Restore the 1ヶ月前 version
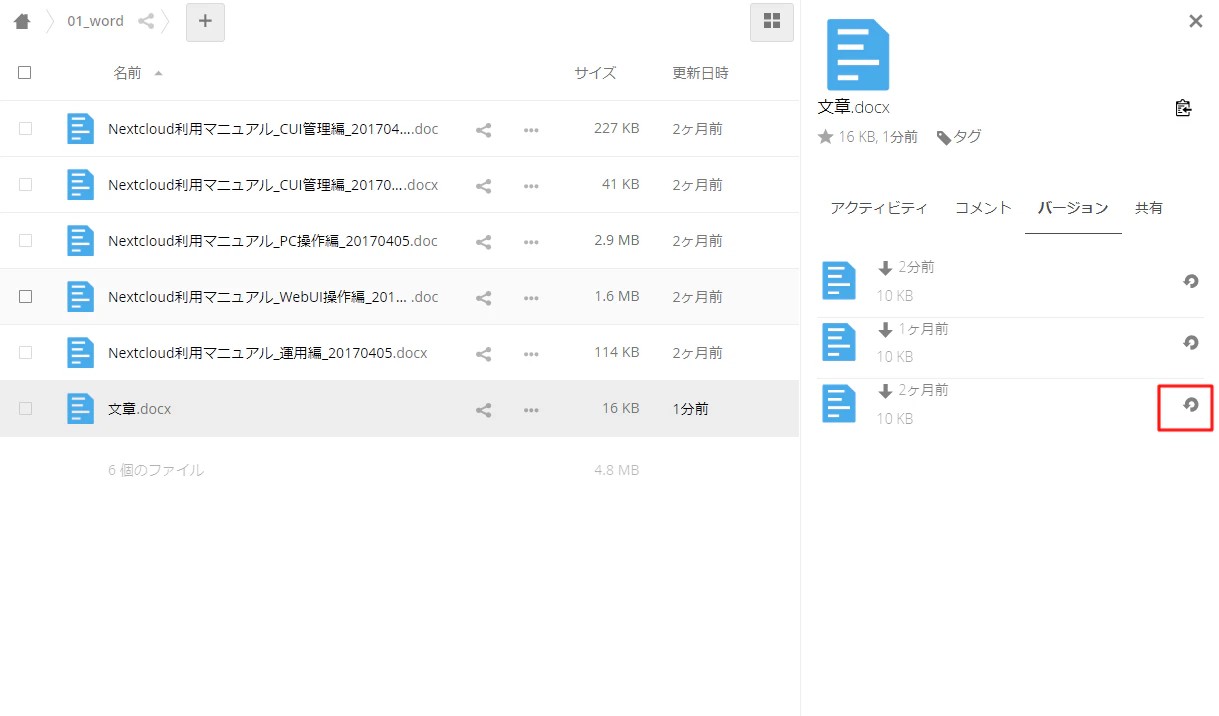The image size is (1219, 716). click(1190, 343)
